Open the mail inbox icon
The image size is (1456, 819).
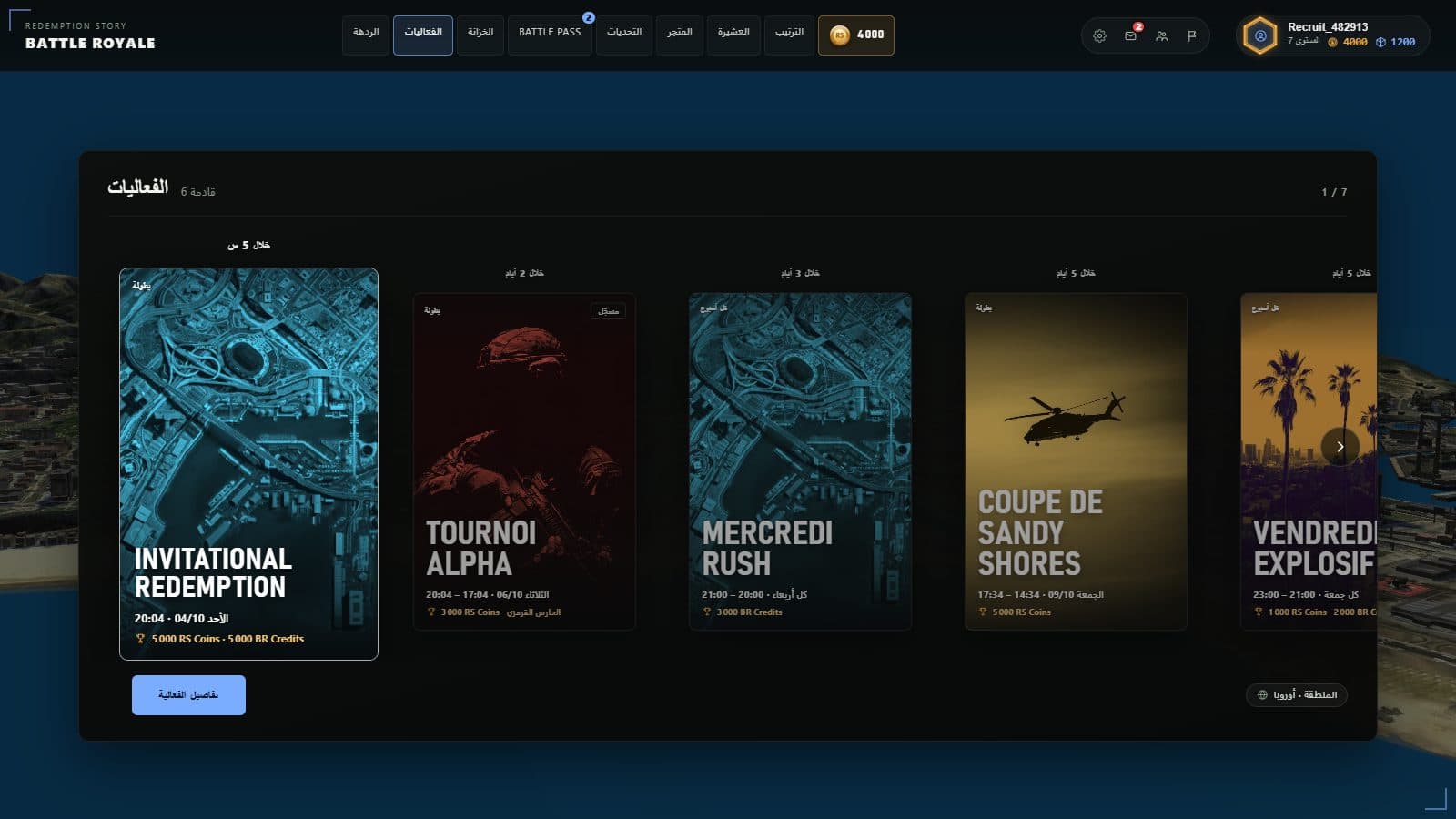[x=1130, y=36]
